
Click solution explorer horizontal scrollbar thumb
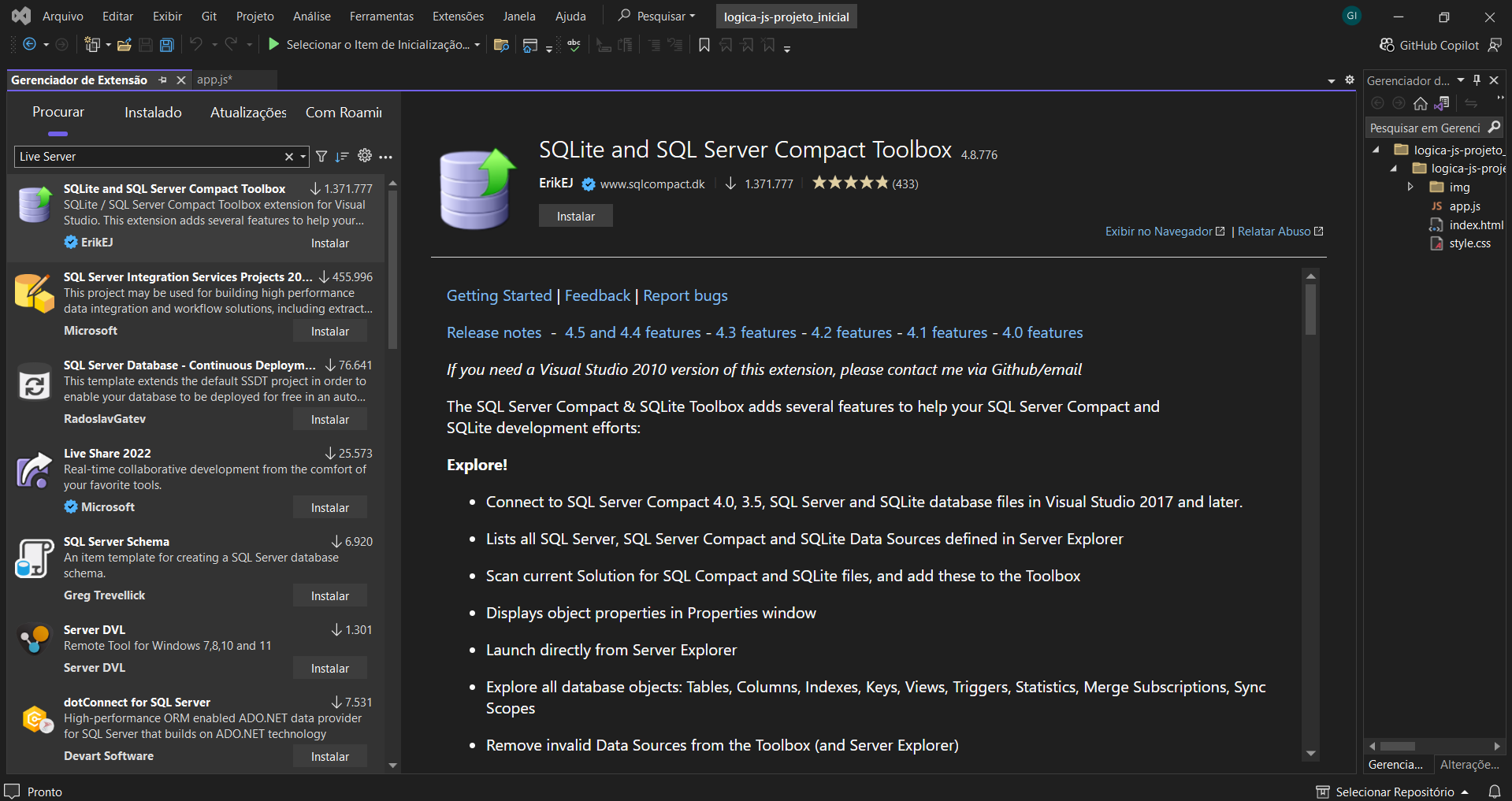(1397, 746)
